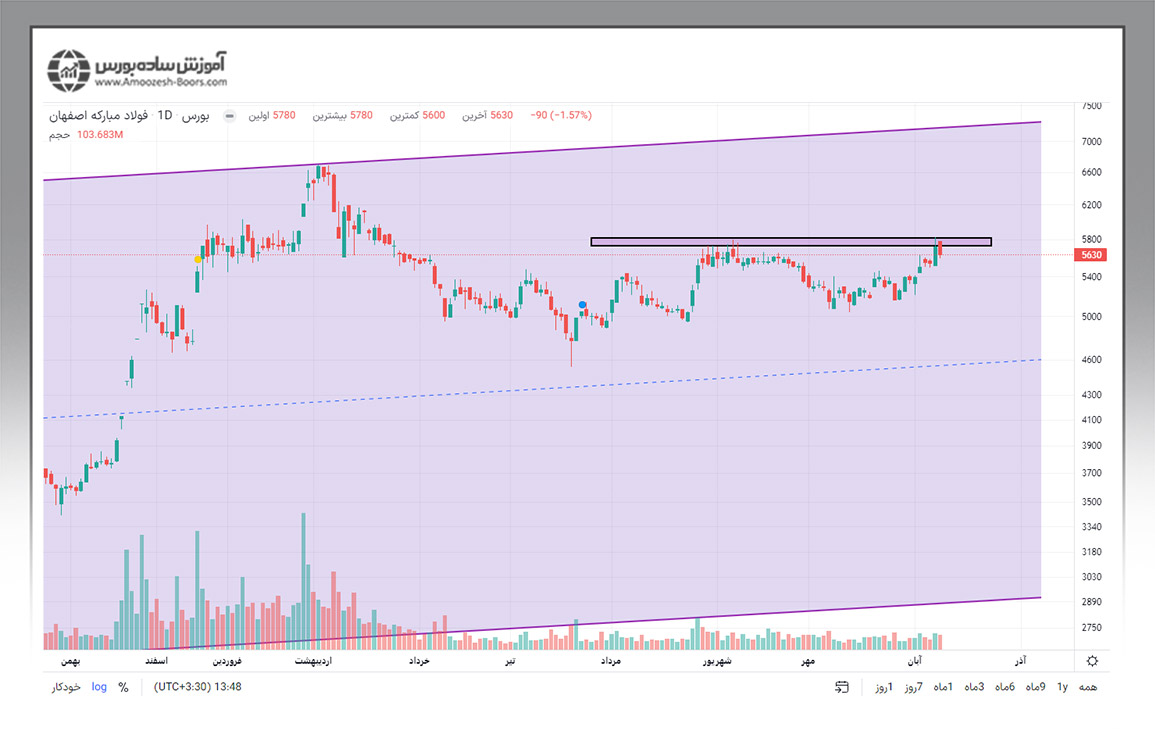Open the UTC+3:30 timezone menu
Image resolution: width=1155 pixels, height=742 pixels.
[x=197, y=687]
